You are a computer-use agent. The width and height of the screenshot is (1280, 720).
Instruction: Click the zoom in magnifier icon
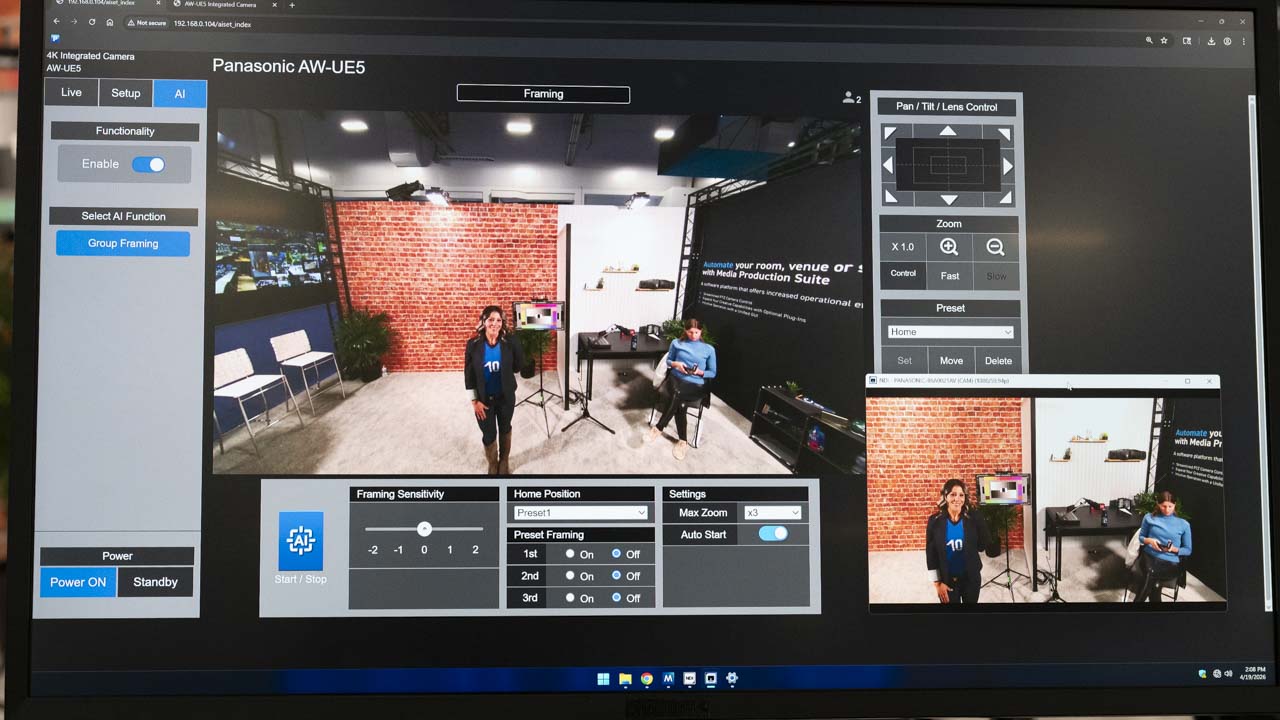click(949, 247)
